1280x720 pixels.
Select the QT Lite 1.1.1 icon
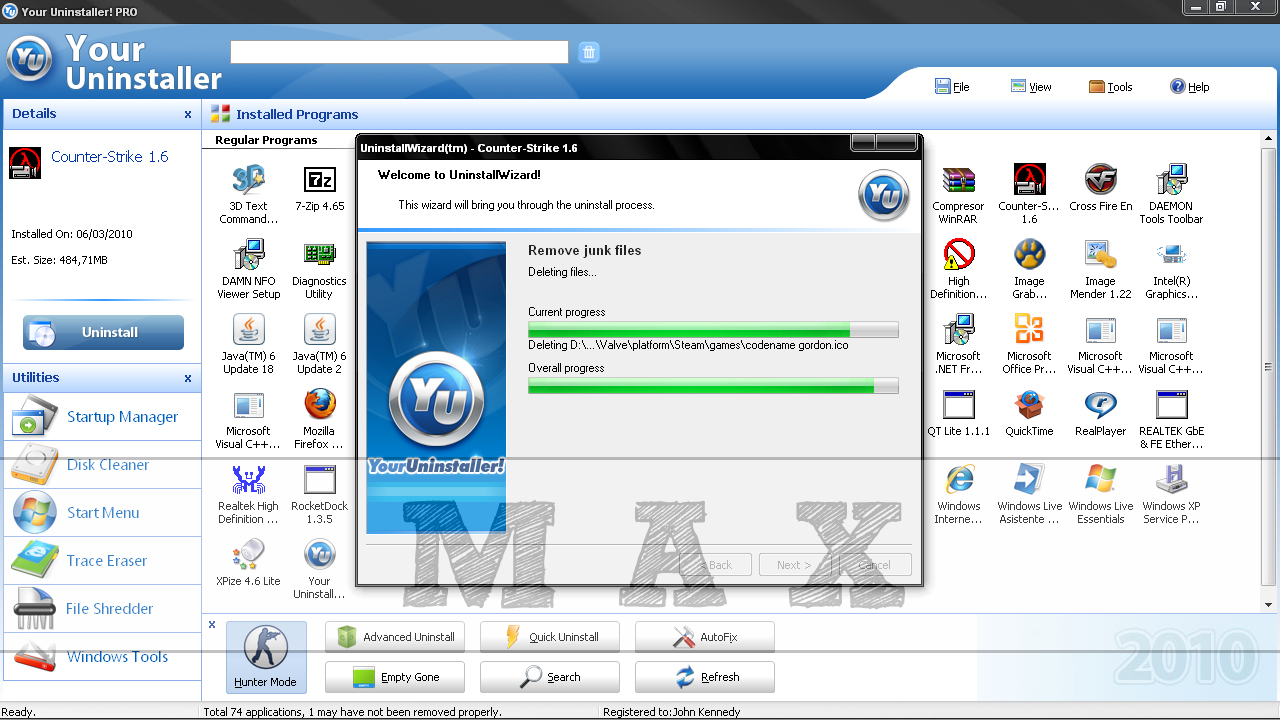coord(958,405)
